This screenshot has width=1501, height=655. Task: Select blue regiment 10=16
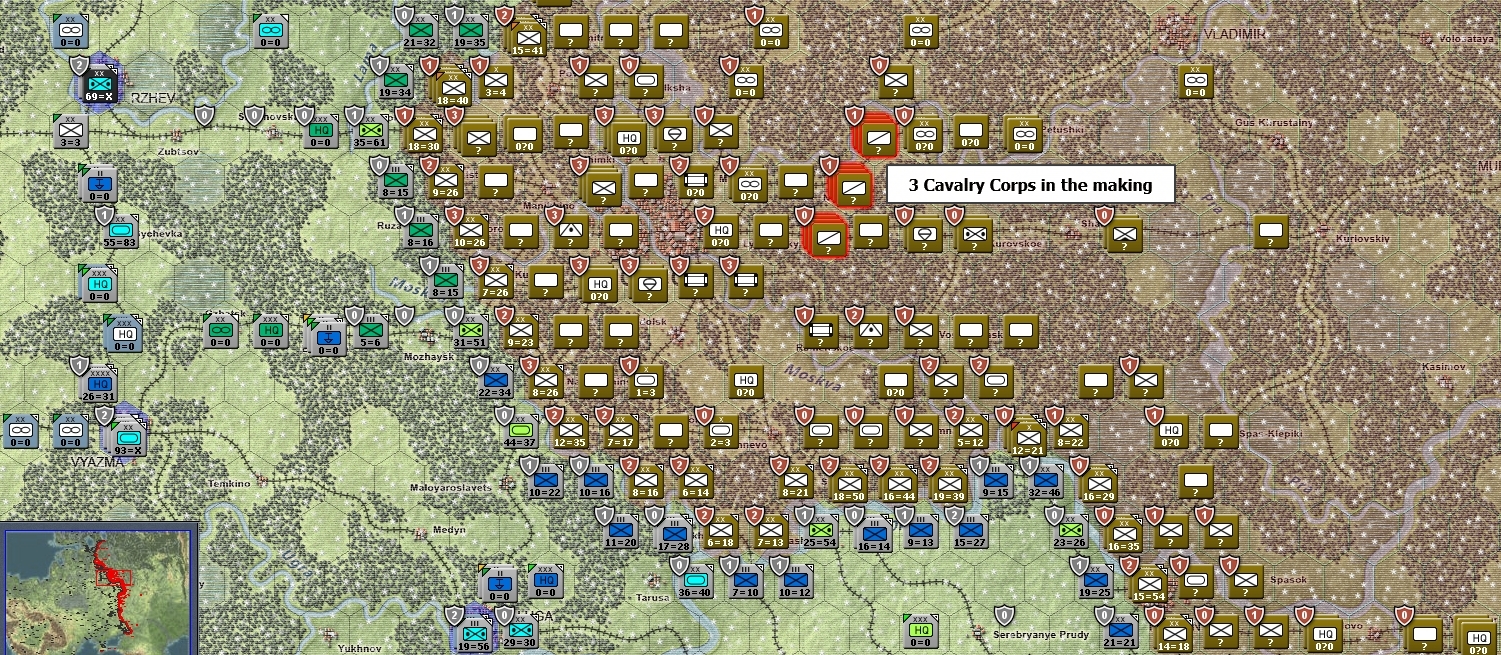pos(595,480)
